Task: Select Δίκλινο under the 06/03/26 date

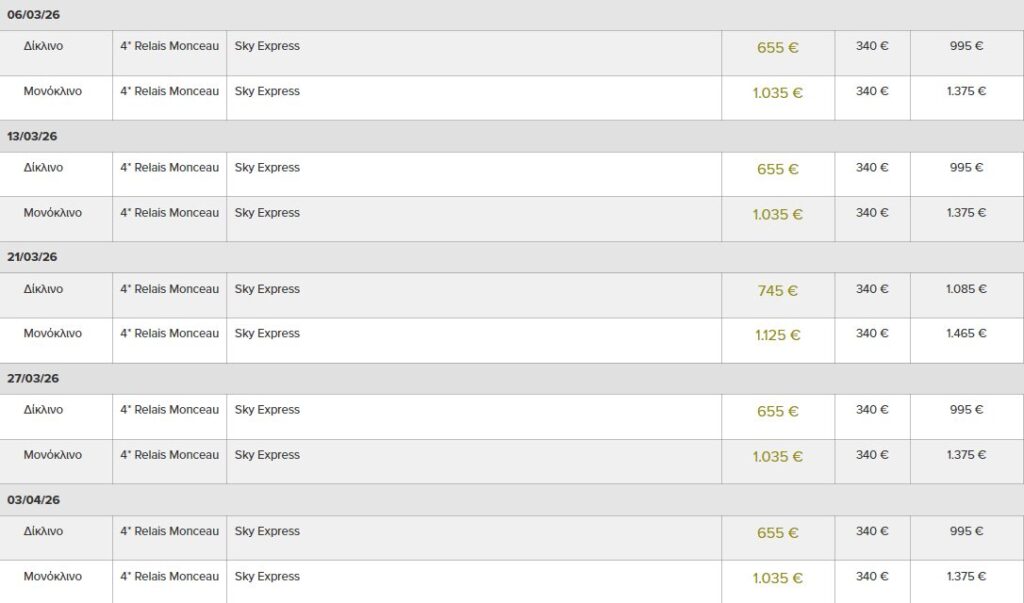Action: 43,46
